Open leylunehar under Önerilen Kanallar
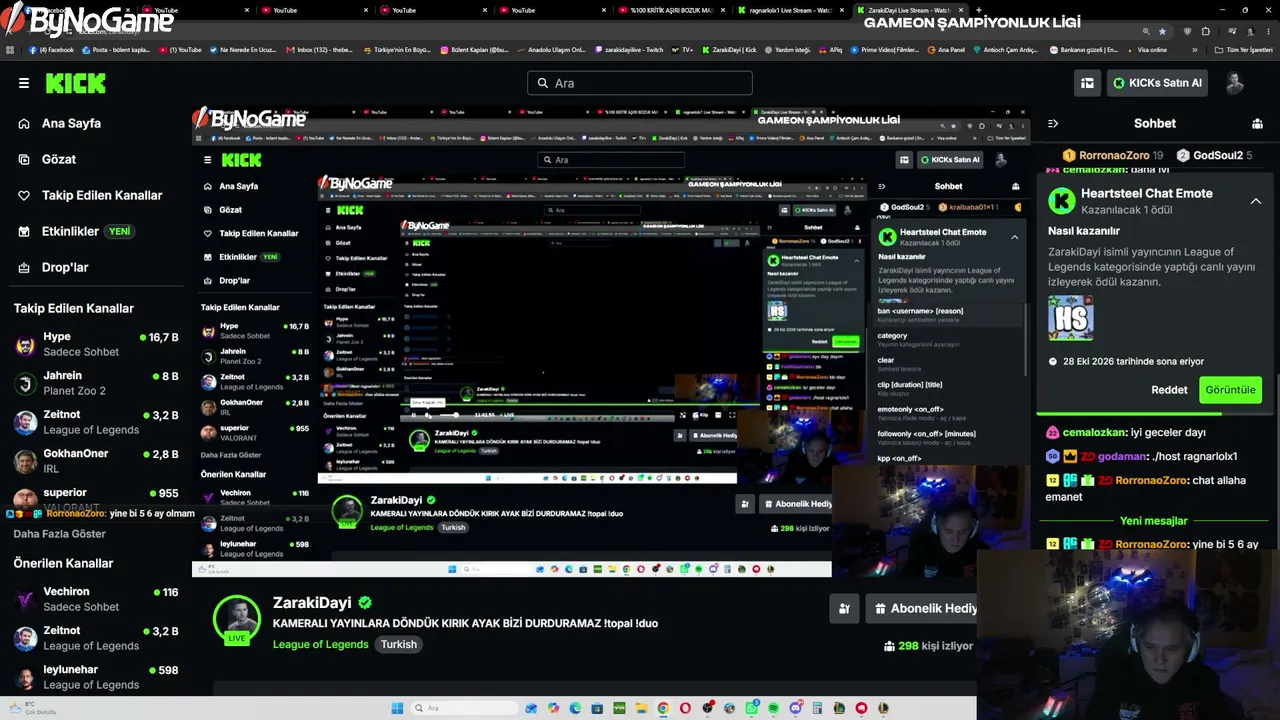1280x720 pixels. coord(96,677)
